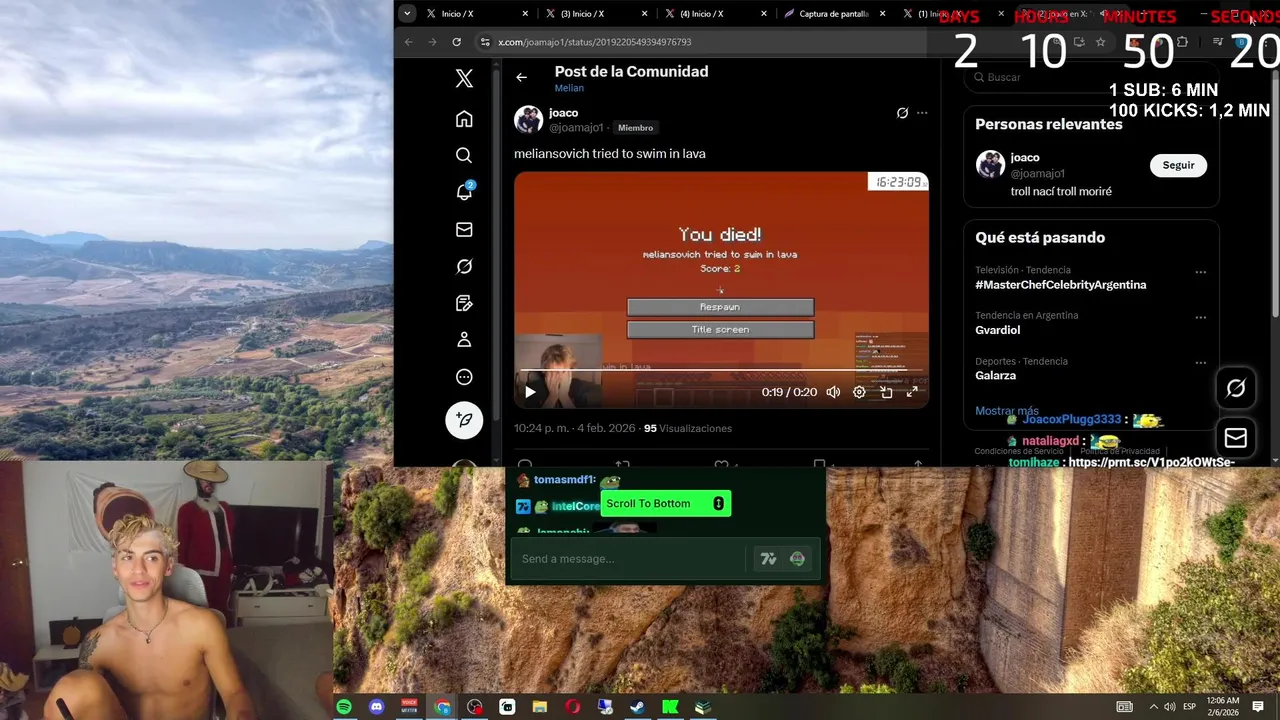Click the round Post compose button

coord(464,419)
